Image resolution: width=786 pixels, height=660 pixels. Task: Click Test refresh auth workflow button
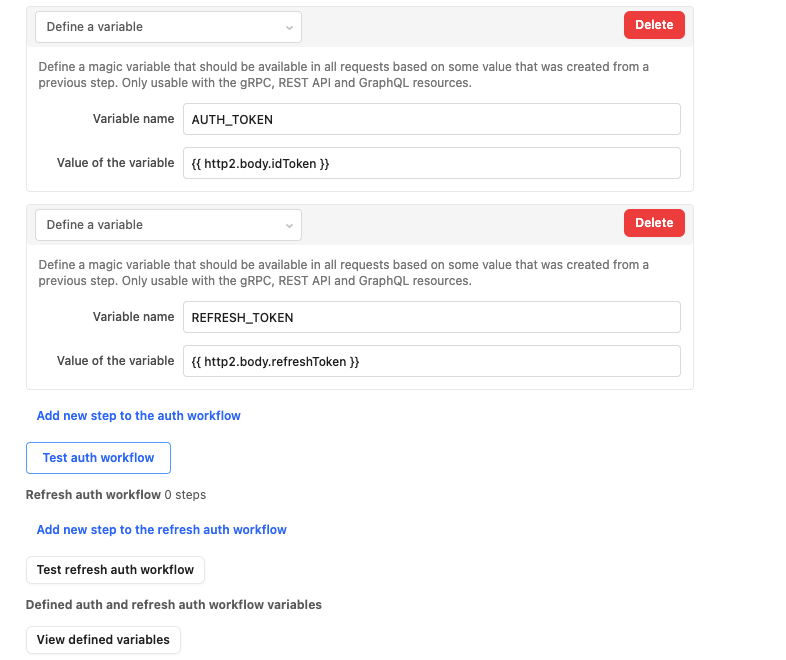pos(115,570)
